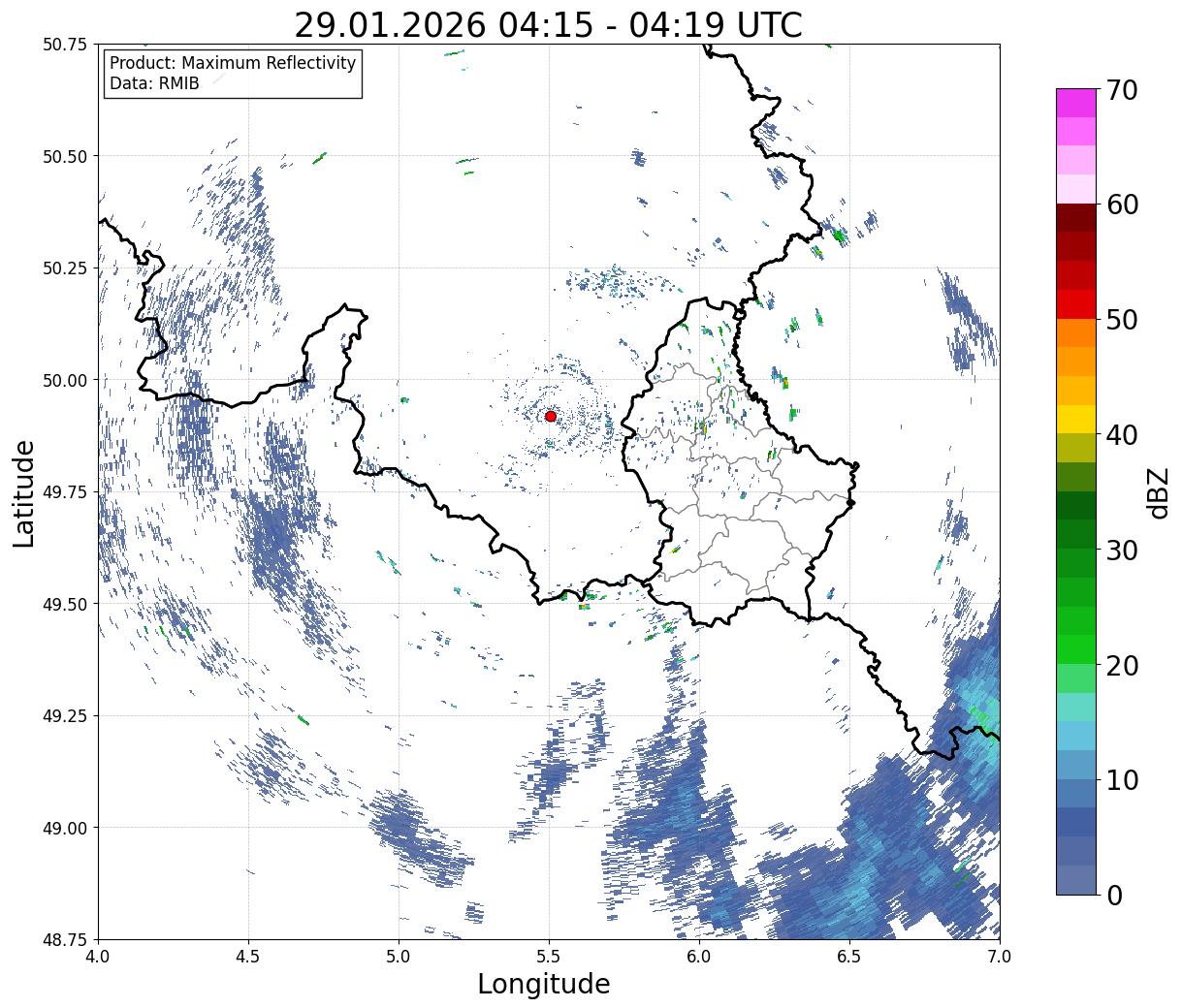Click latitude tick label 50.75
This screenshot has width=1182, height=1008.
65,45
